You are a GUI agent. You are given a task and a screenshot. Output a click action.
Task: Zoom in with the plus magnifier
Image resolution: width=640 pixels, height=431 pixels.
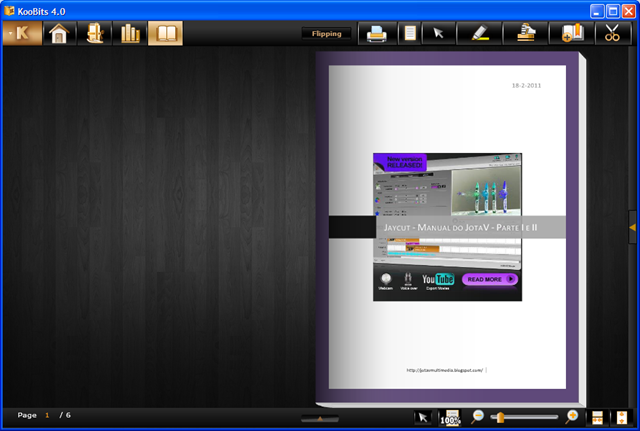click(572, 417)
